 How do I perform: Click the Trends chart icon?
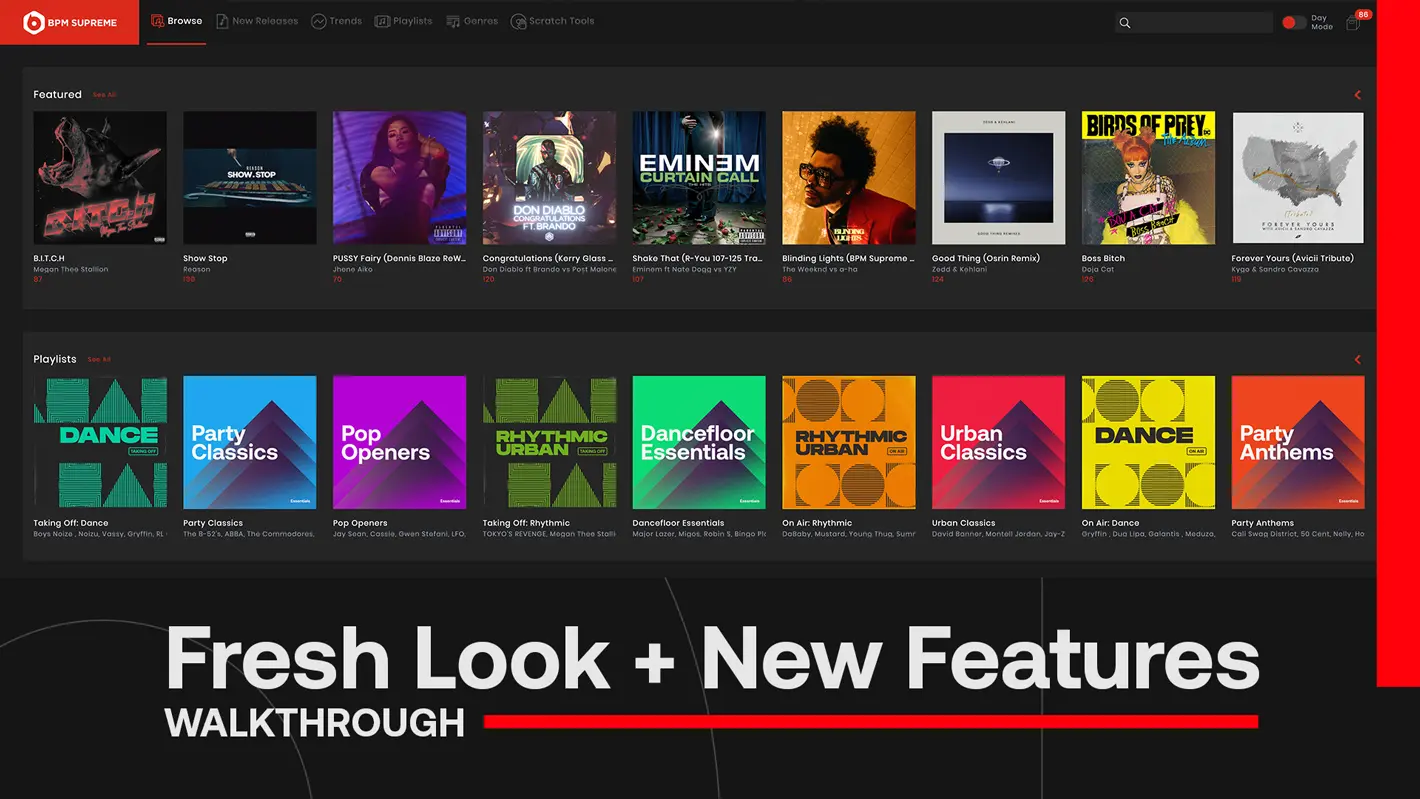pos(319,21)
